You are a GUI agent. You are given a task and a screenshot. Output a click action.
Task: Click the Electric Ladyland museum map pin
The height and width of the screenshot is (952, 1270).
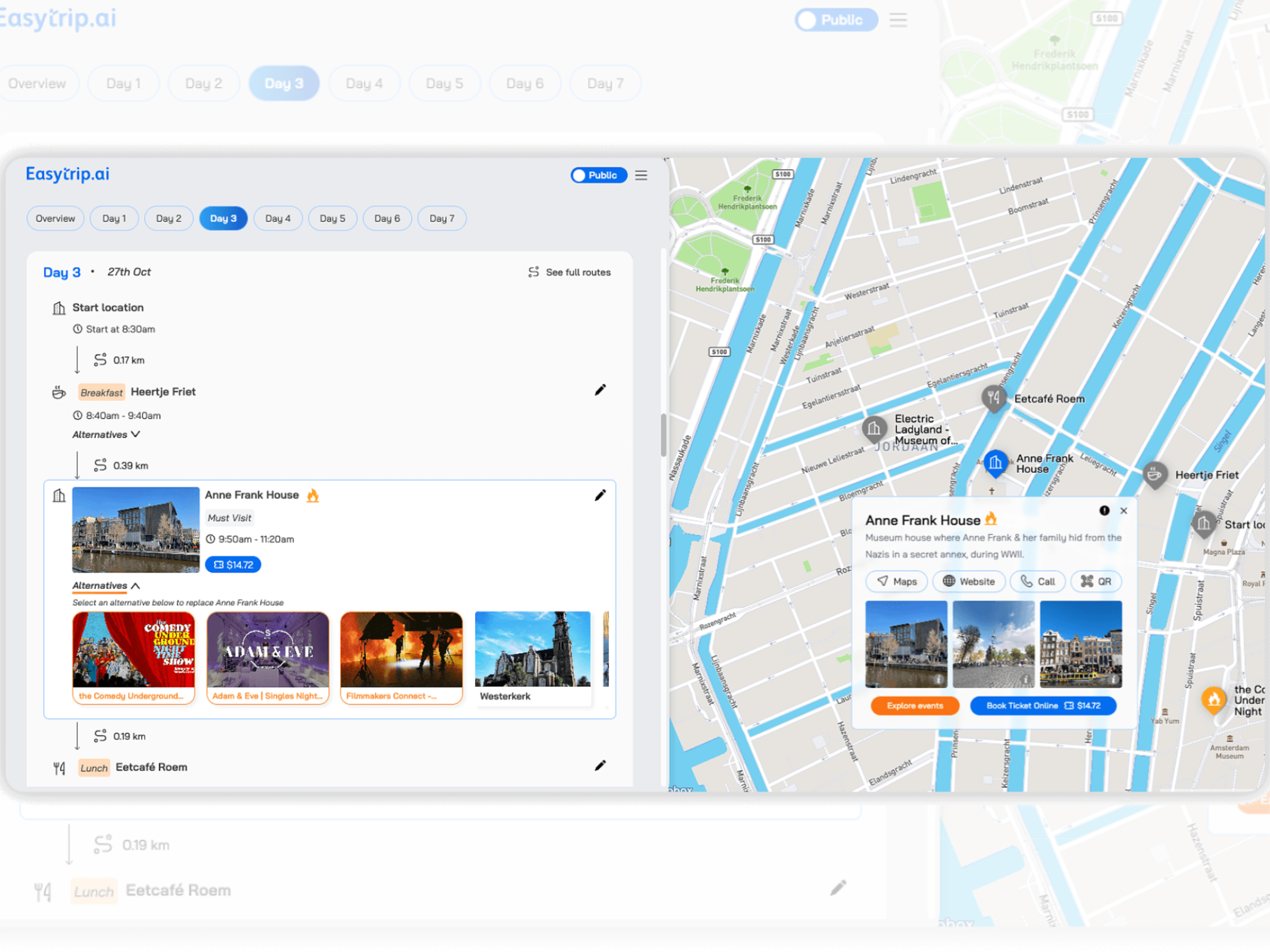click(x=874, y=428)
